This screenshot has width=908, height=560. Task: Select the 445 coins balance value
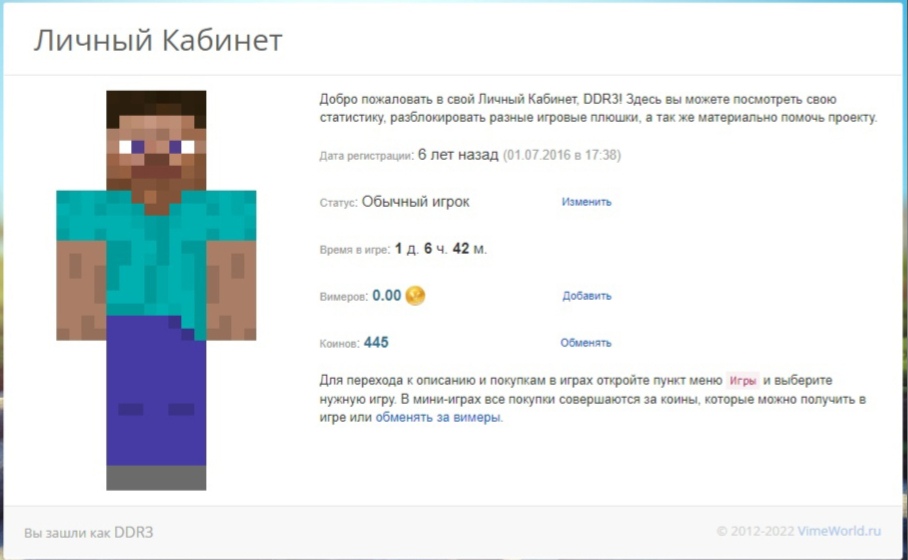pos(376,343)
